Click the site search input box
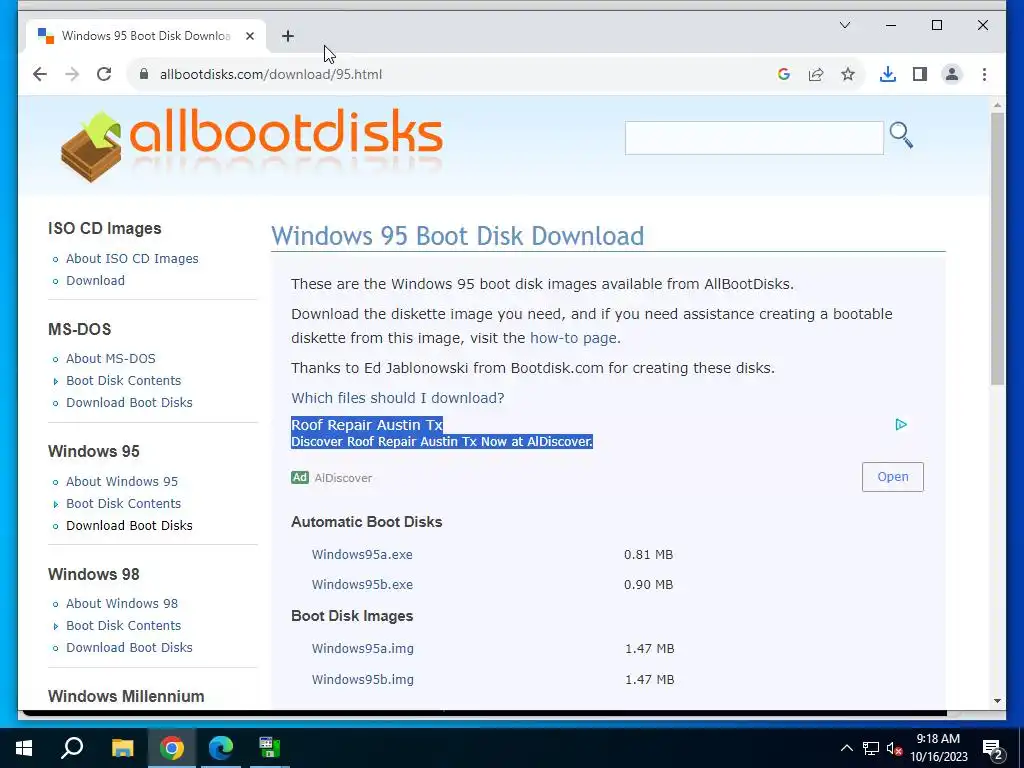1024x768 pixels. coord(754,138)
